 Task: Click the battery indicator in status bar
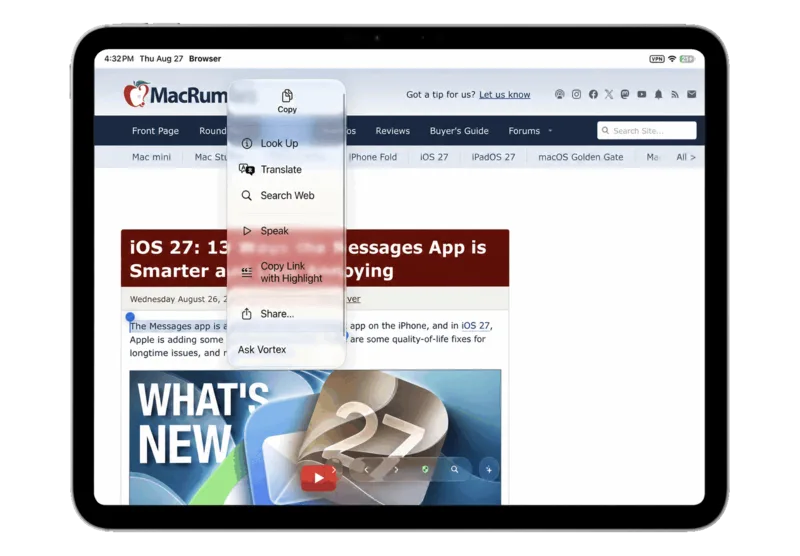[687, 59]
